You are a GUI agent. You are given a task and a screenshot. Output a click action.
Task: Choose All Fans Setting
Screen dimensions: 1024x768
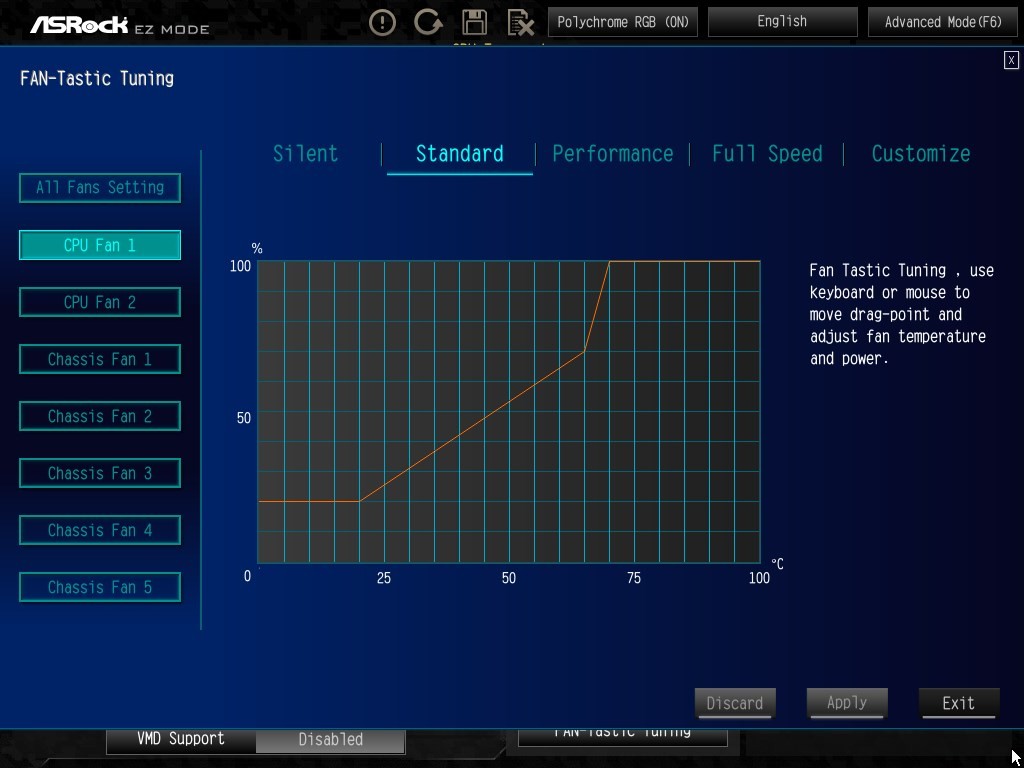point(100,188)
